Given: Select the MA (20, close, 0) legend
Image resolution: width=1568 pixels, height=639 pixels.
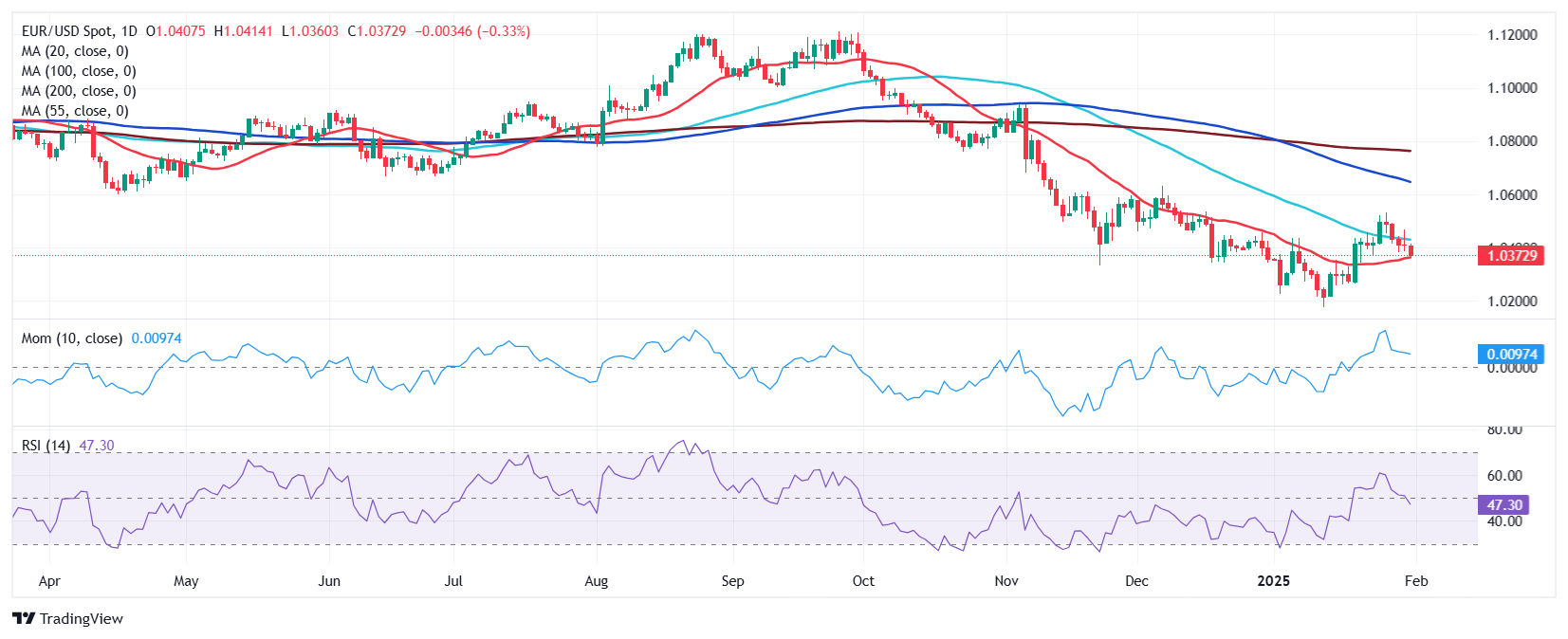Looking at the screenshot, I should tap(75, 51).
